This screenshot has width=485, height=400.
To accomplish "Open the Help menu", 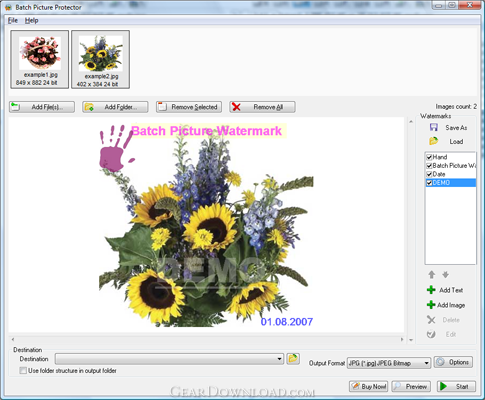I will click(32, 20).
